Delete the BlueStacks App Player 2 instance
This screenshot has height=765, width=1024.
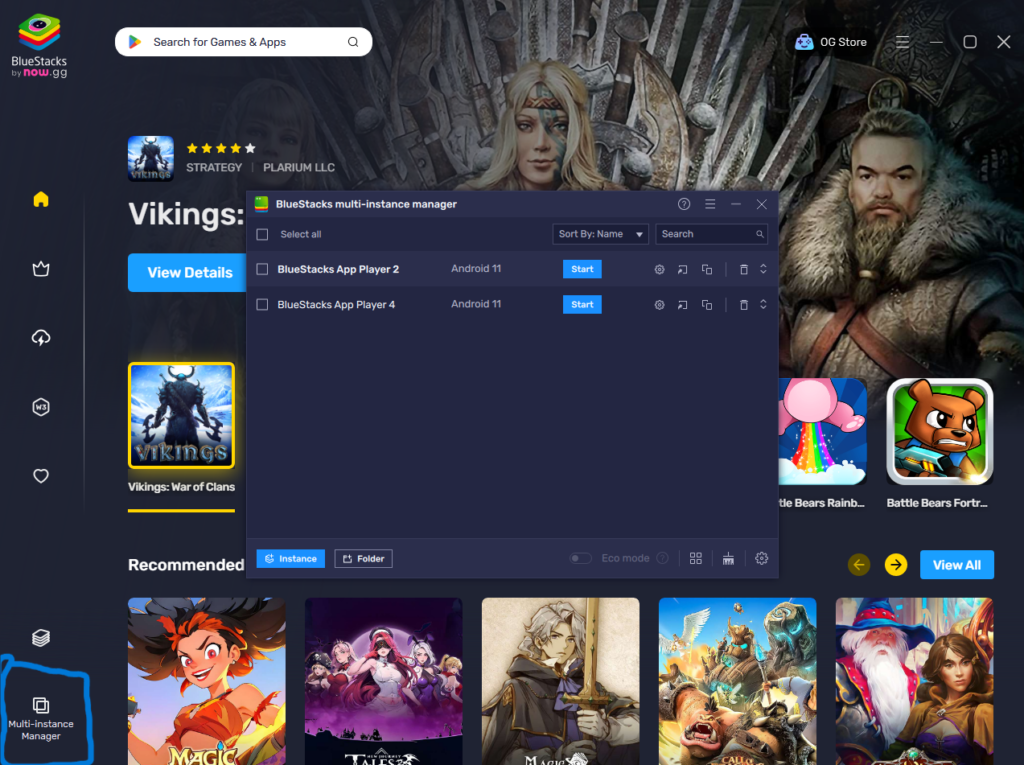[x=743, y=269]
